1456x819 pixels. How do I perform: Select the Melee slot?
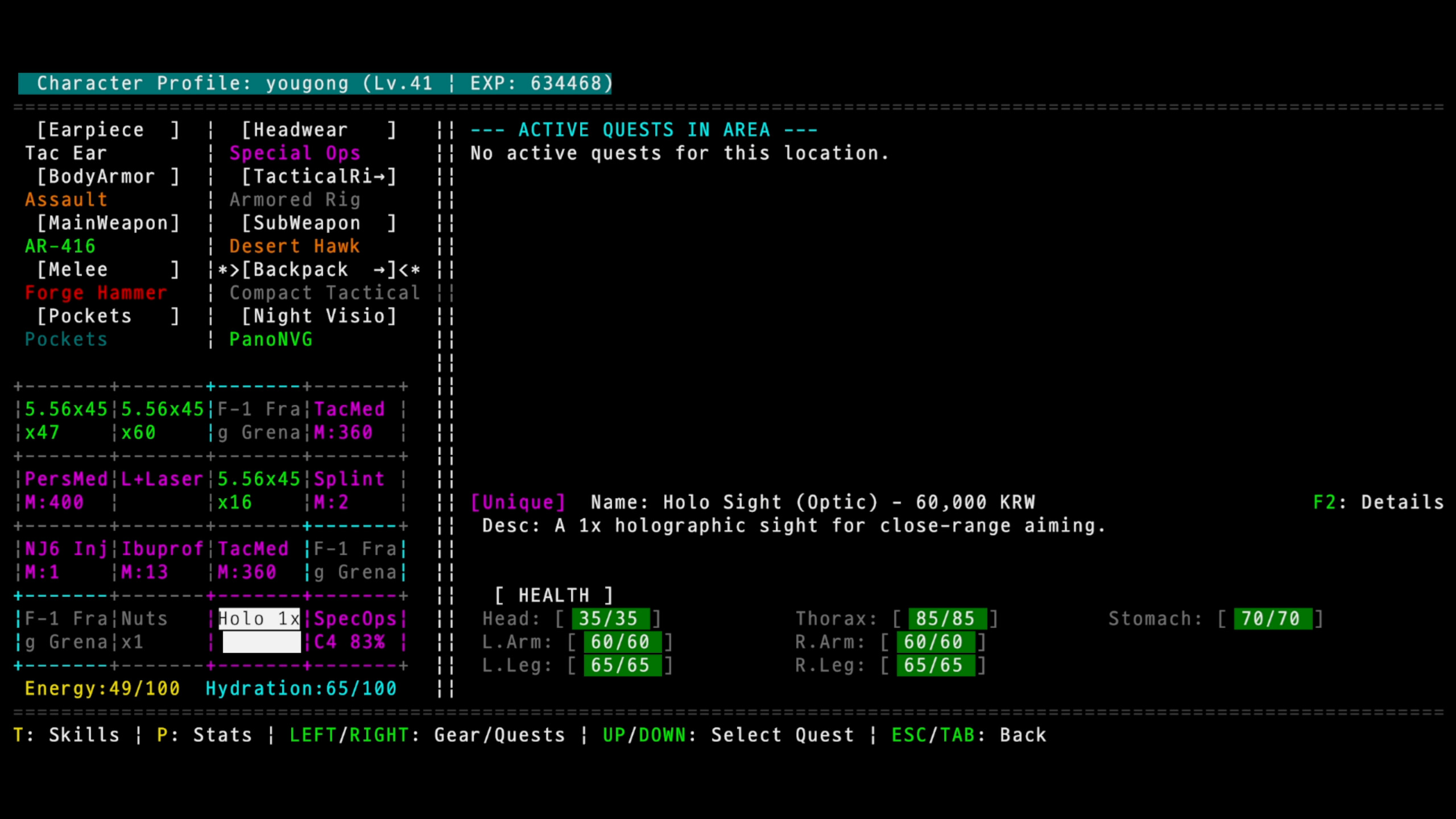pos(108,270)
